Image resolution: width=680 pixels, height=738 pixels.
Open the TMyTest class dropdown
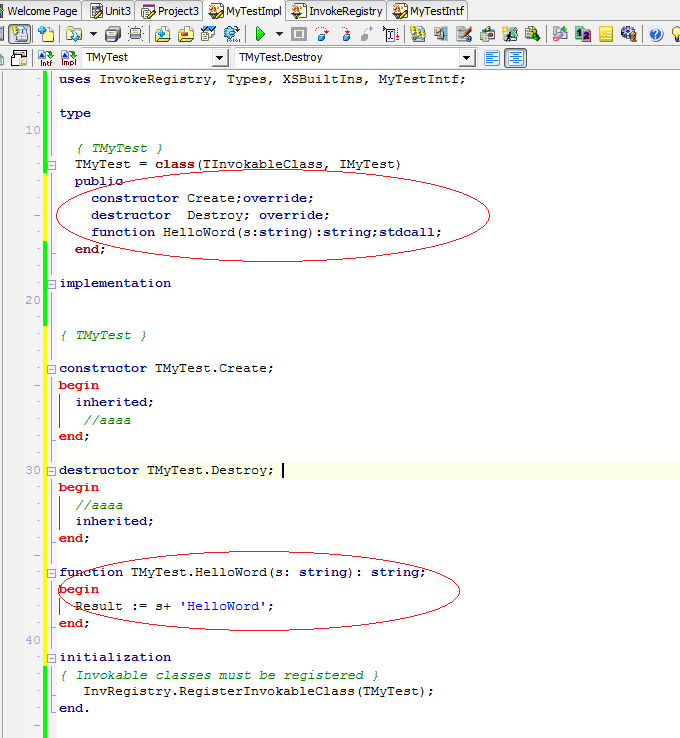pyautogui.click(x=219, y=58)
